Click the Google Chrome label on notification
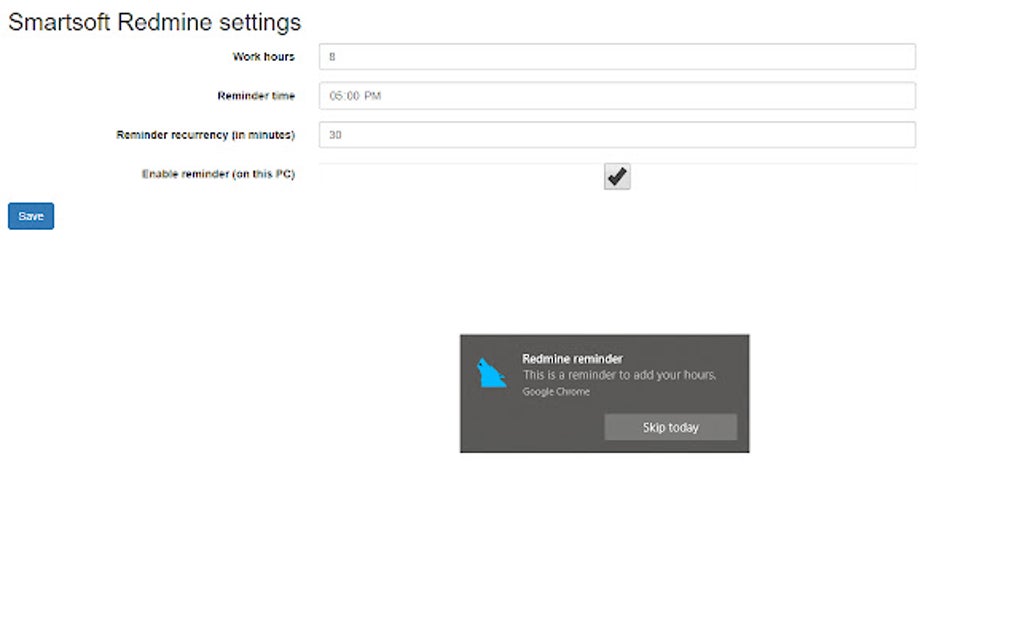 point(556,391)
